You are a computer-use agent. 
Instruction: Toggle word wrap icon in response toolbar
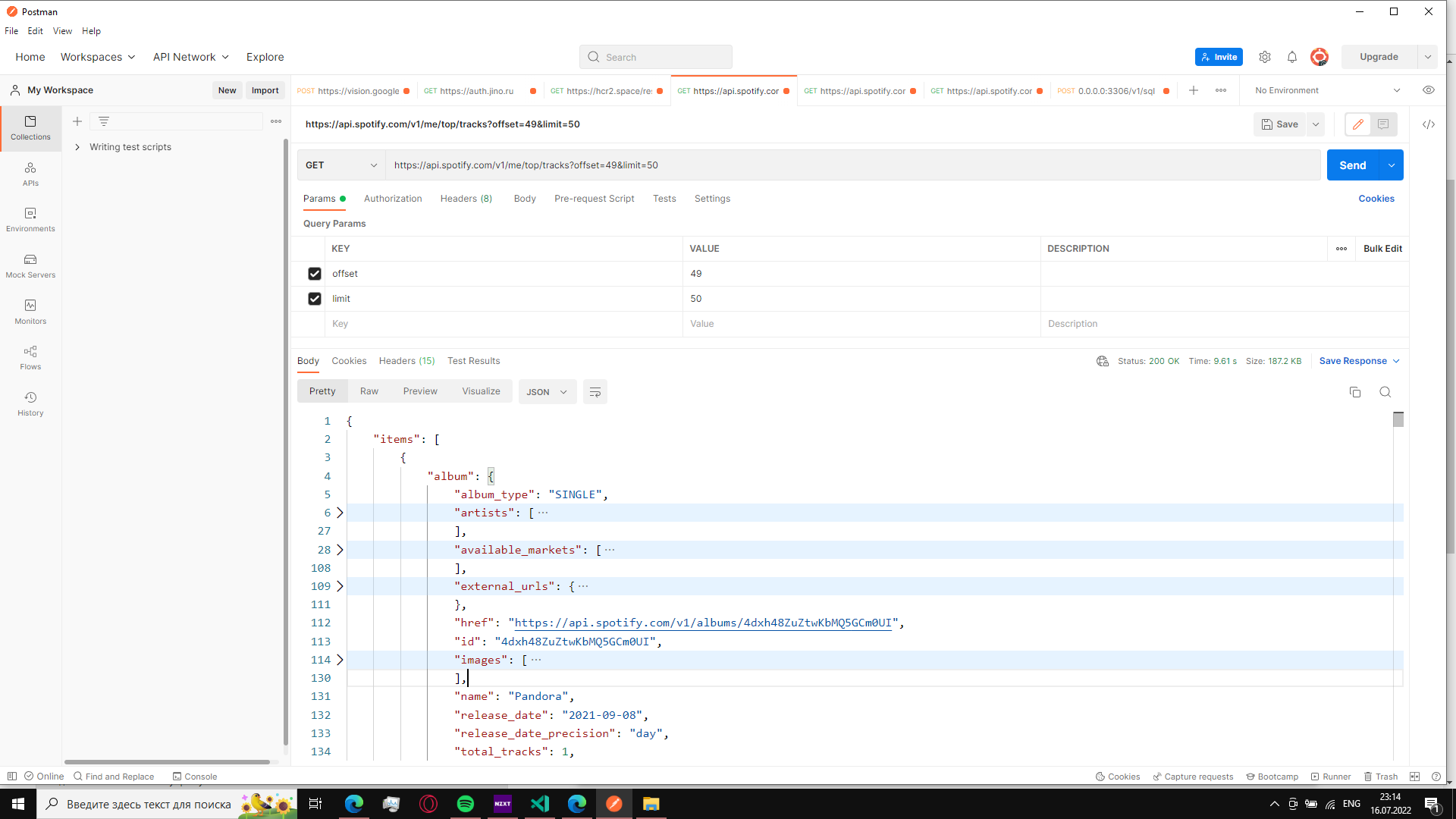[595, 392]
